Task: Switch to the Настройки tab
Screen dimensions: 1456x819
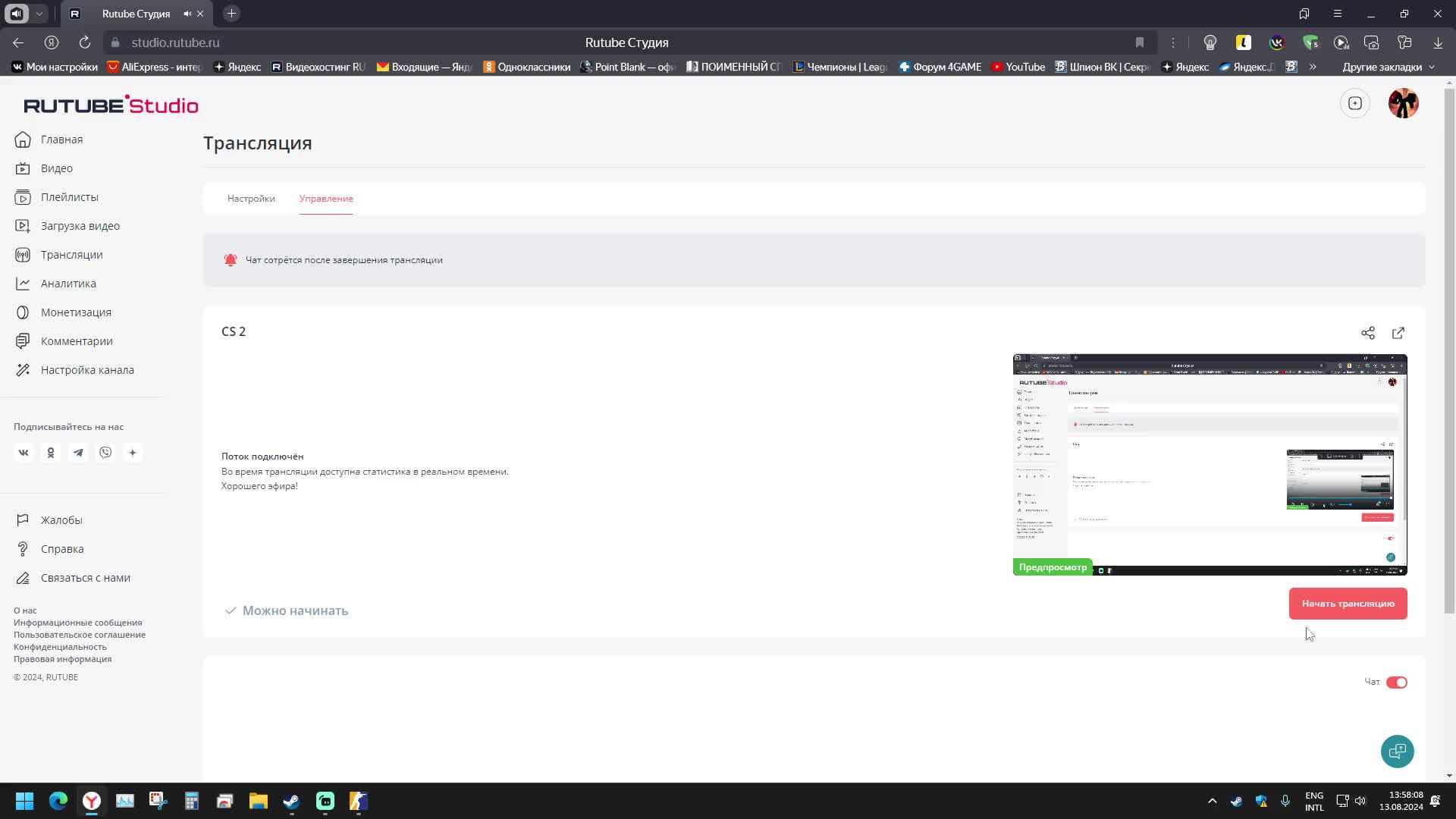Action: [251, 199]
